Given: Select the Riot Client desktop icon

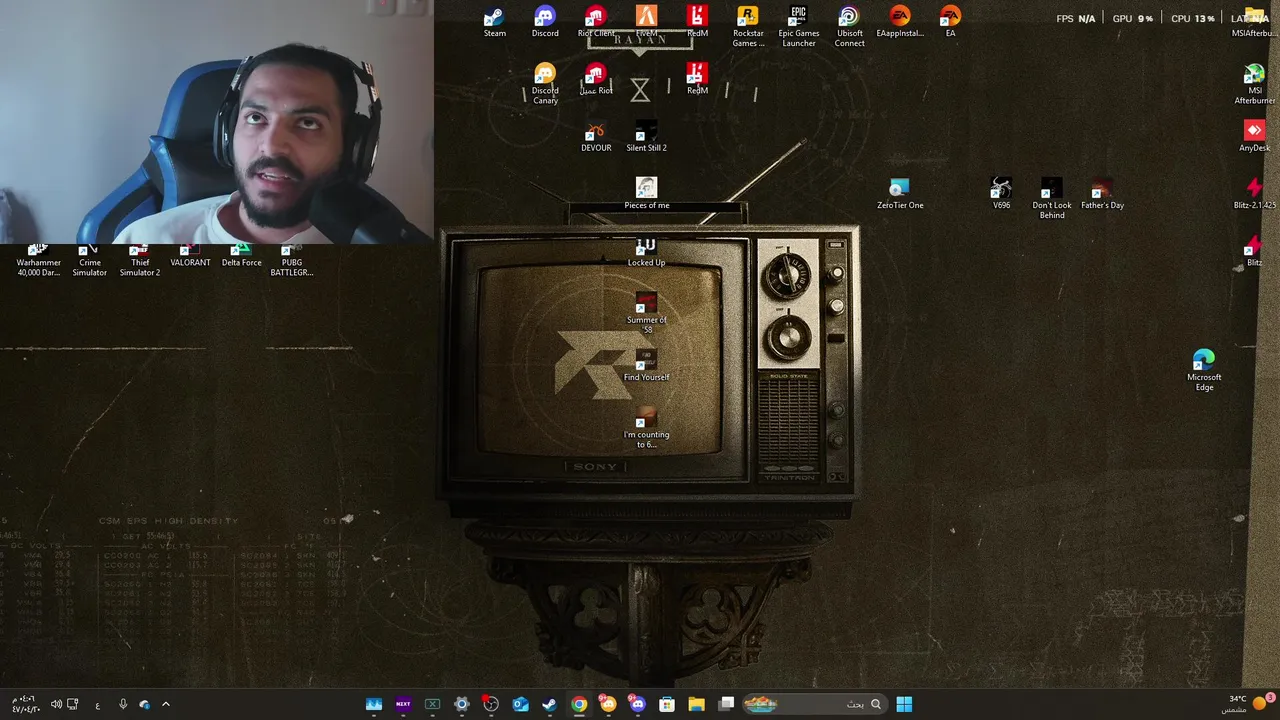Looking at the screenshot, I should [x=596, y=22].
